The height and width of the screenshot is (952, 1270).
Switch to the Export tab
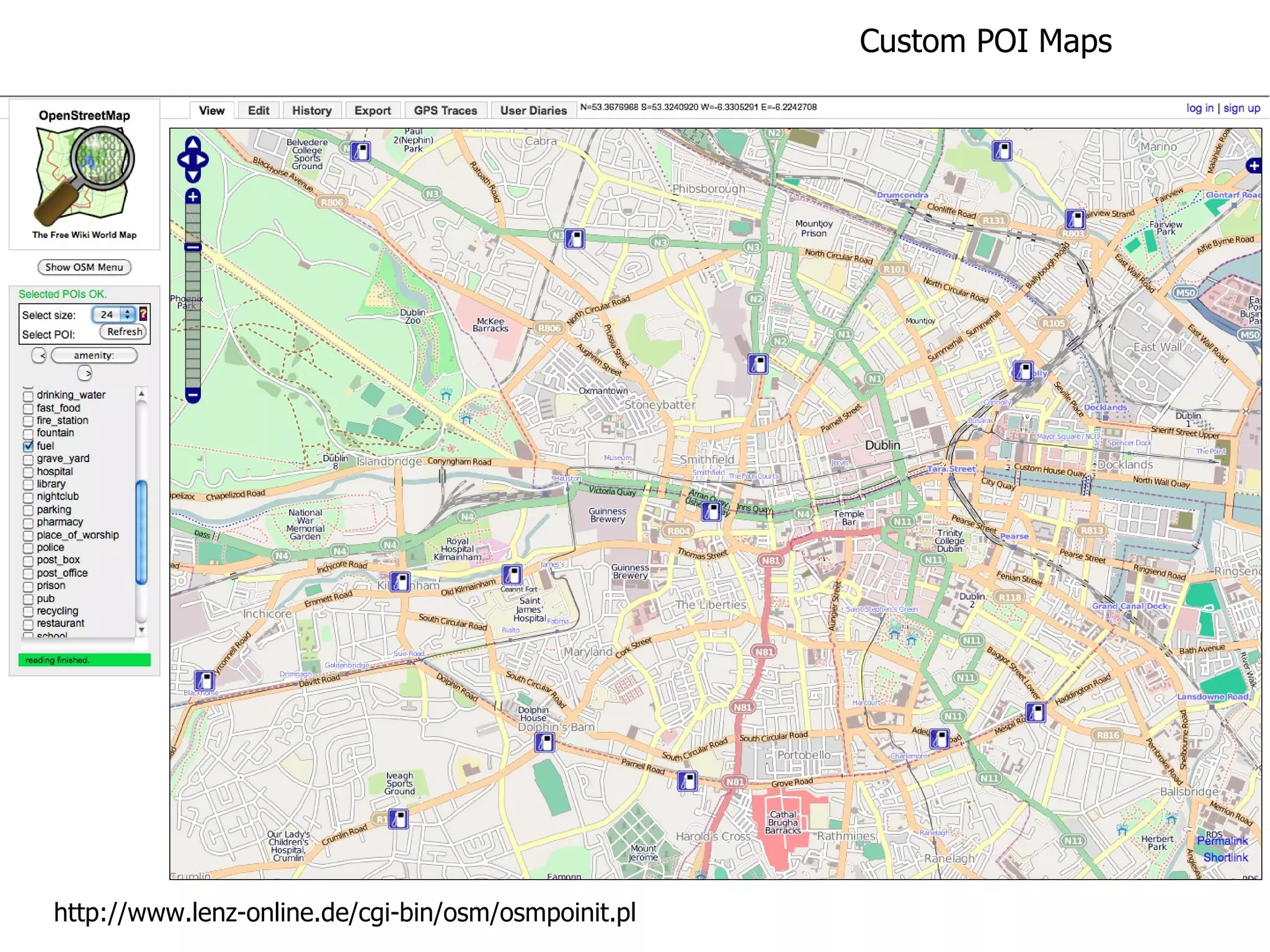pos(372,110)
